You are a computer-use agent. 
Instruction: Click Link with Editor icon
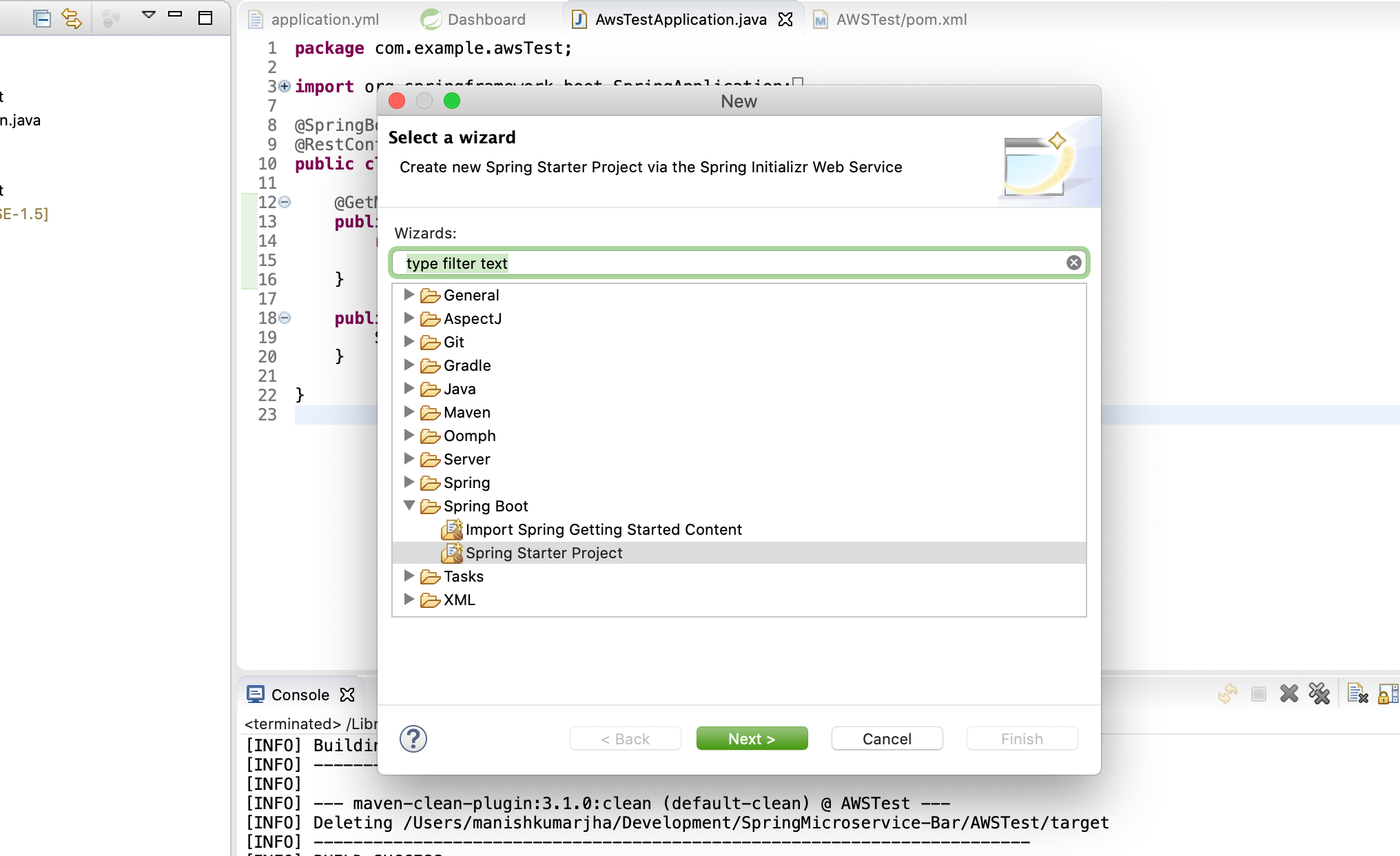click(72, 19)
